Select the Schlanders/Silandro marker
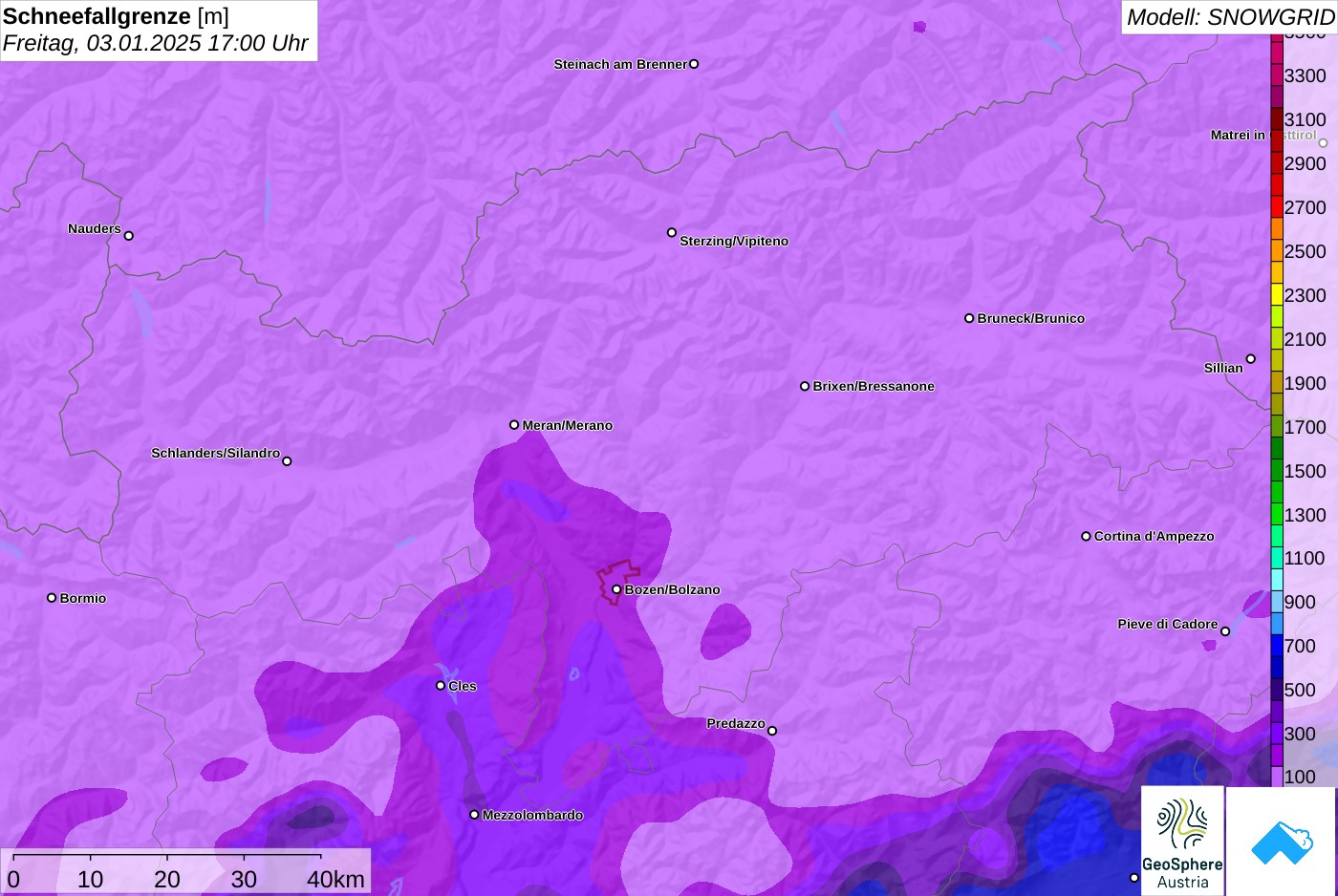 pyautogui.click(x=287, y=461)
